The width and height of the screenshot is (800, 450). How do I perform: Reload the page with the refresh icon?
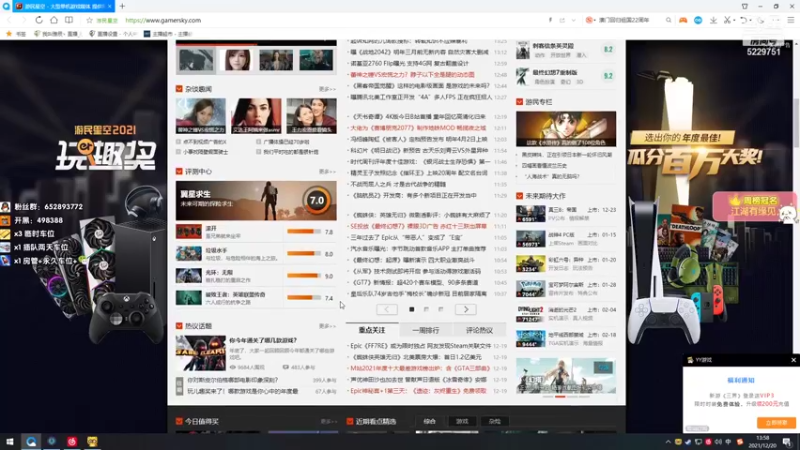(x=39, y=20)
